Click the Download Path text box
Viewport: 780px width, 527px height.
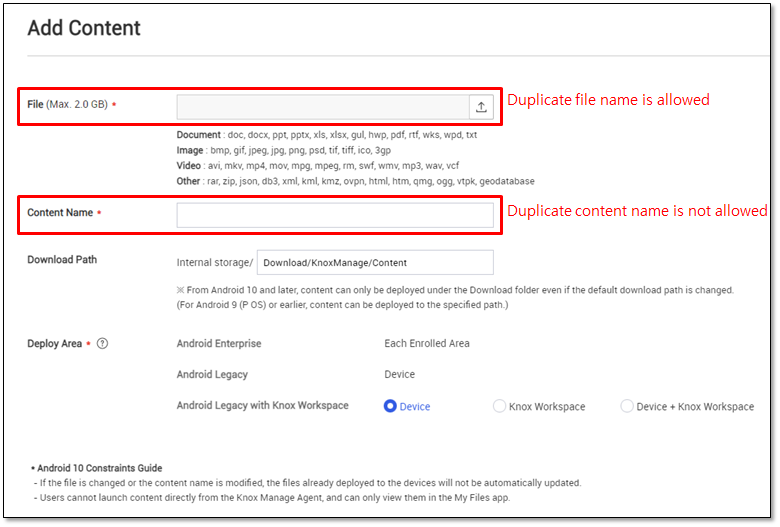pyautogui.click(x=375, y=262)
